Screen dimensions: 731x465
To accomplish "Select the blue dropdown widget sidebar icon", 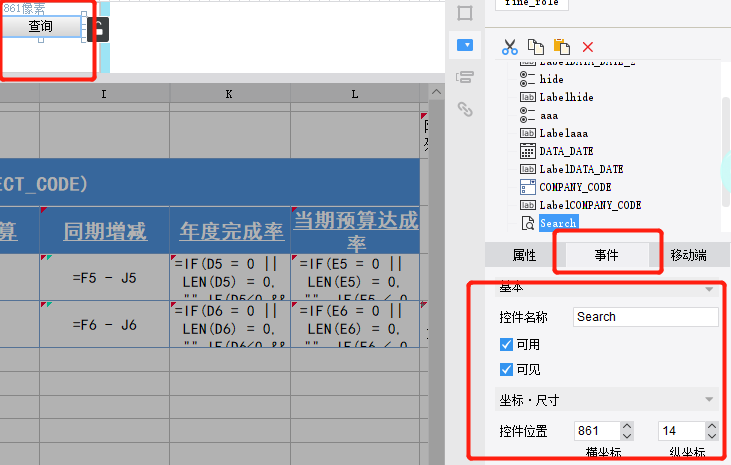I will tap(465, 45).
